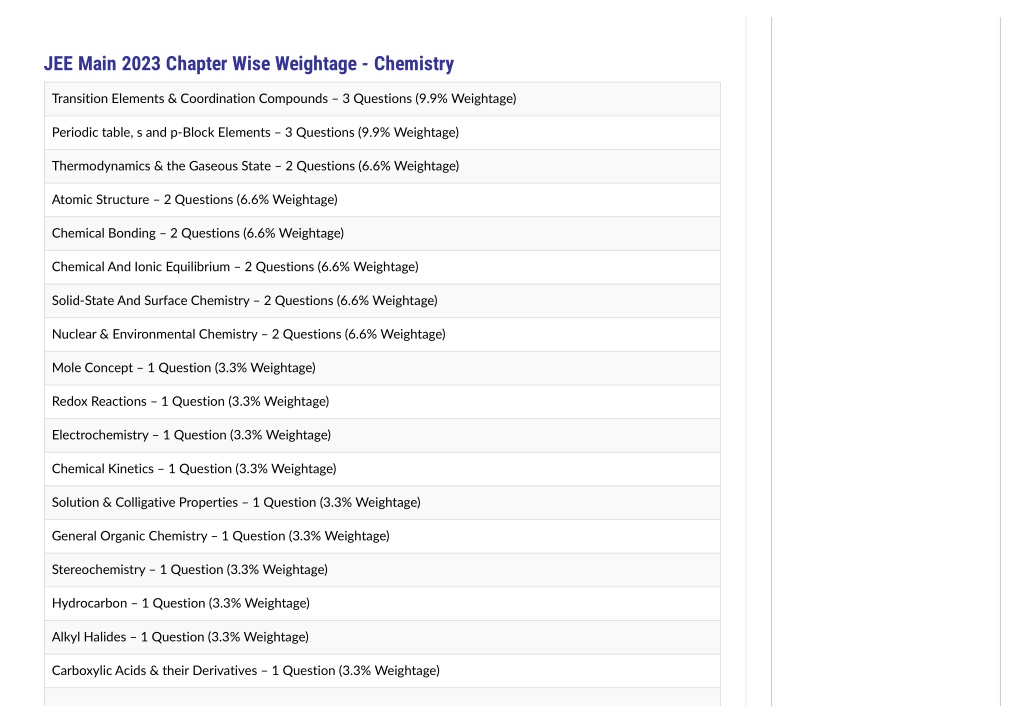Select the heading 'JEE Main 2023 Chapter Wise Weightage - Chemistry'
The width and height of the screenshot is (1024, 723).
248,63
